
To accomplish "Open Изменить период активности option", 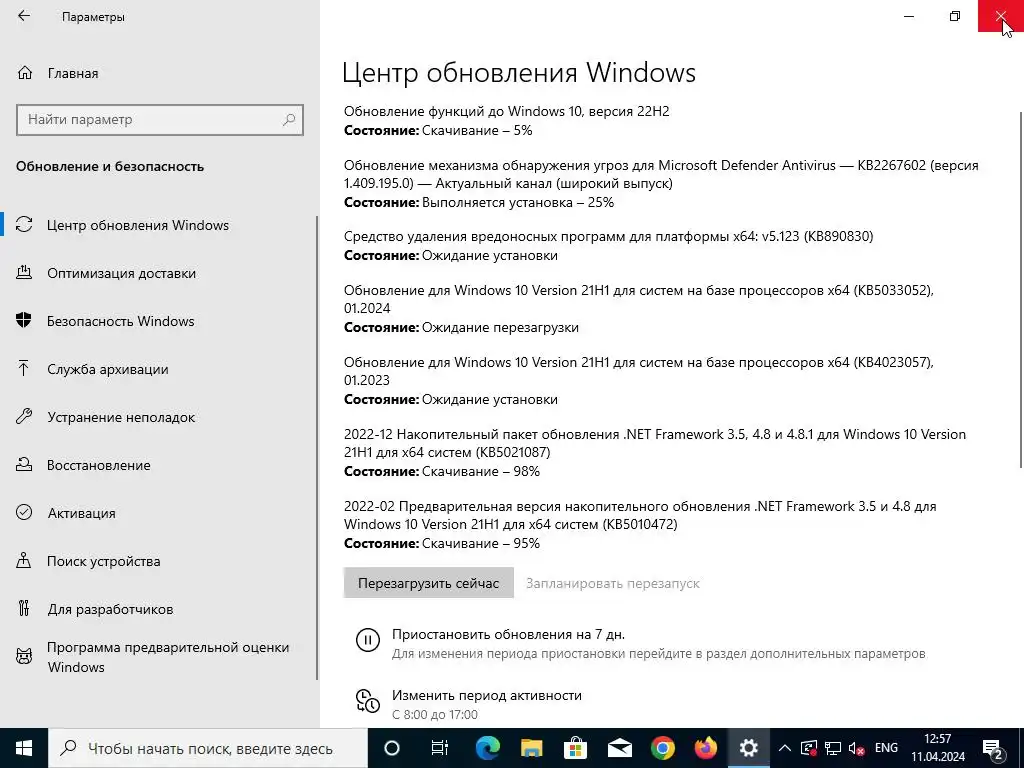I will [487, 696].
